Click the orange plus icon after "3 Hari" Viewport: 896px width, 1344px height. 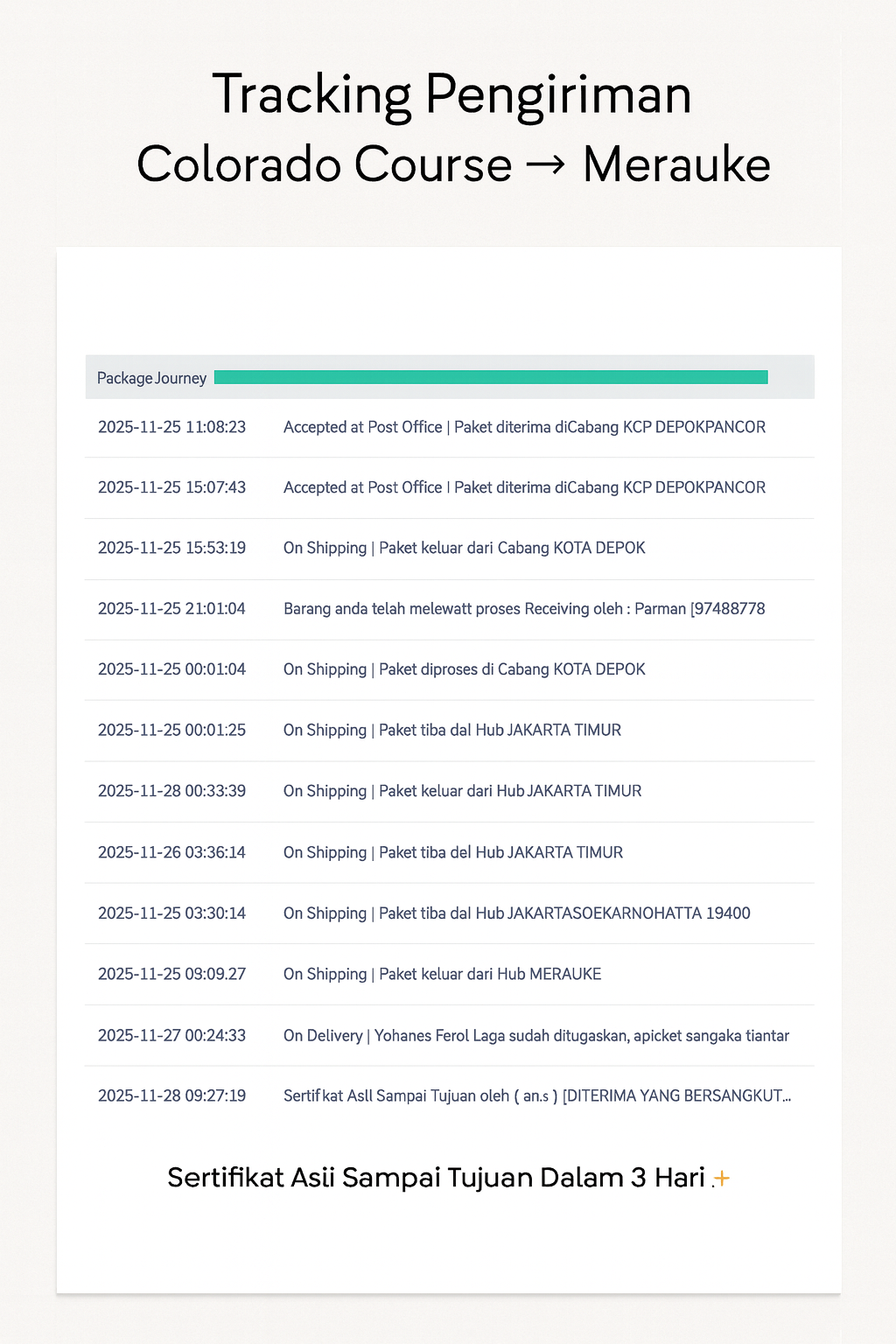(722, 1179)
